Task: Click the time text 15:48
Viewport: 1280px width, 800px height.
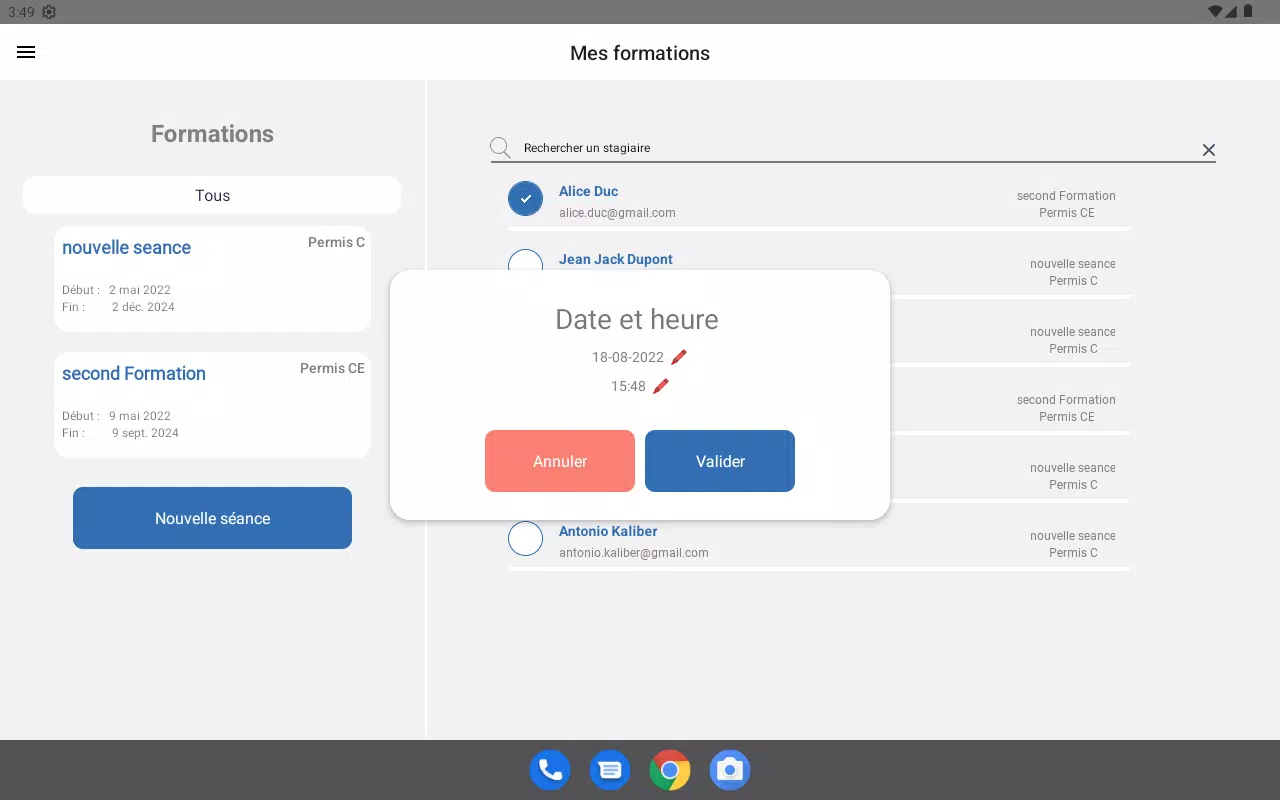Action: (x=628, y=386)
